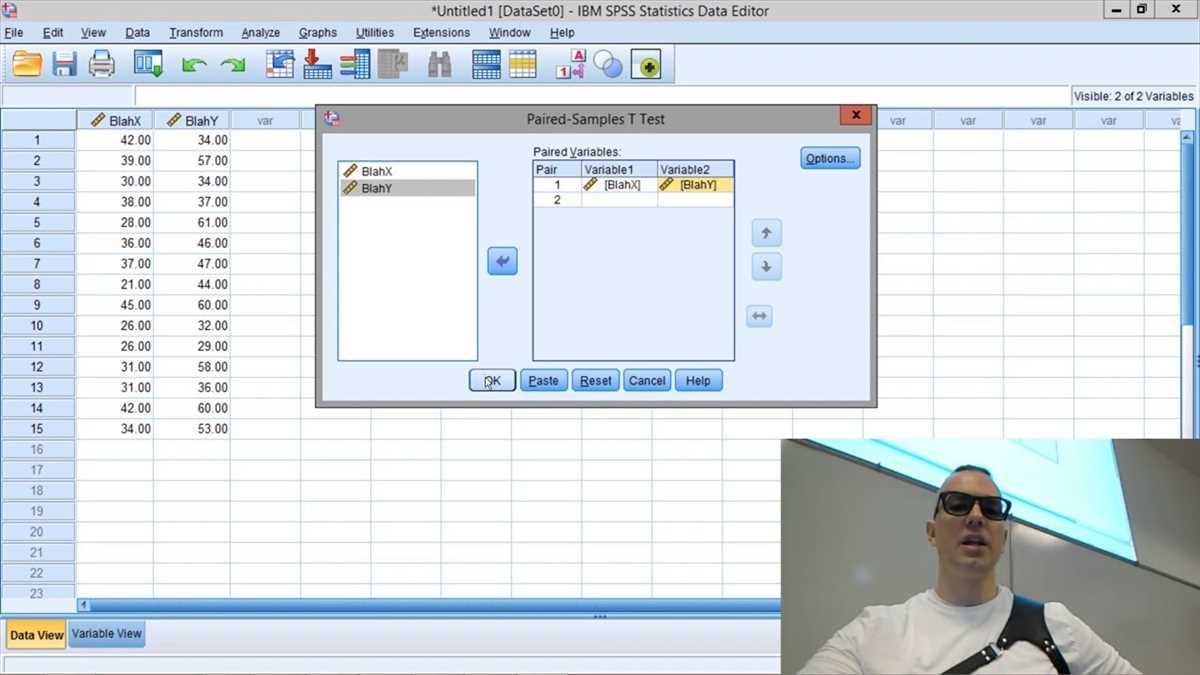The image size is (1200, 675).
Task: Click the horizontal scrollbar left arrow
Action: coord(84,605)
